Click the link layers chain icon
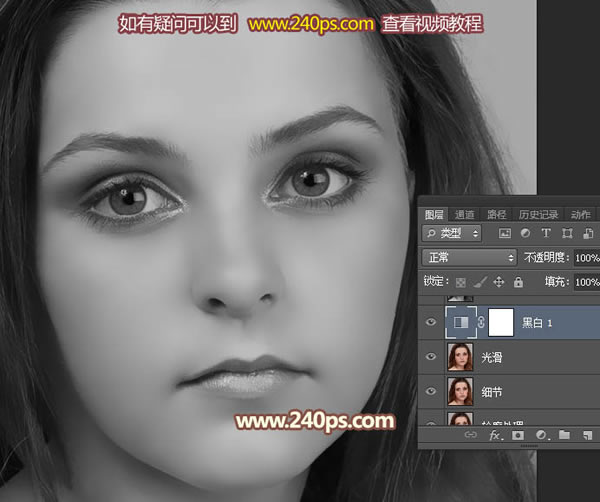600x502 pixels. 470,435
